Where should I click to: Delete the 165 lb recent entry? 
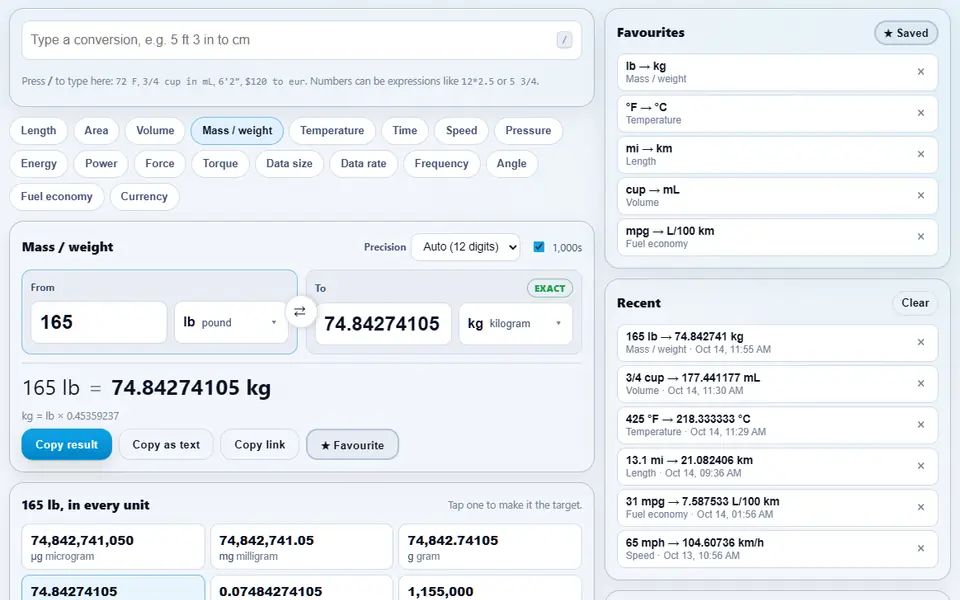click(920, 342)
